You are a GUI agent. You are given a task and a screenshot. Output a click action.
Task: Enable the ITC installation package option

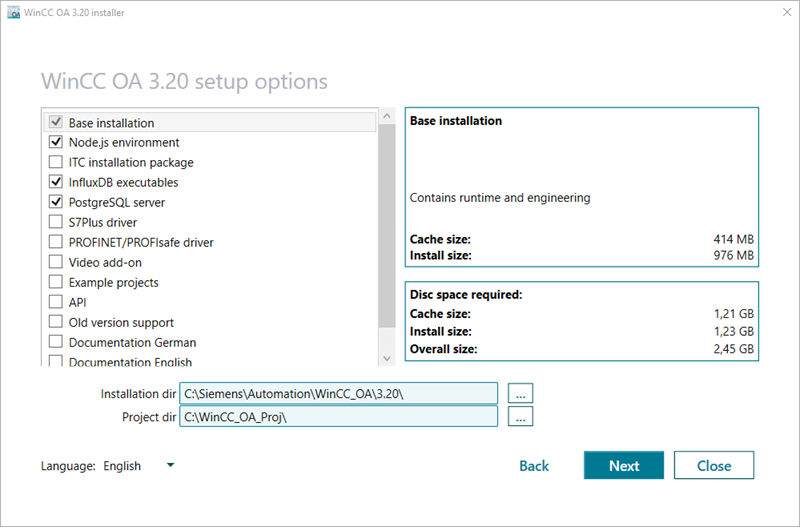click(56, 163)
